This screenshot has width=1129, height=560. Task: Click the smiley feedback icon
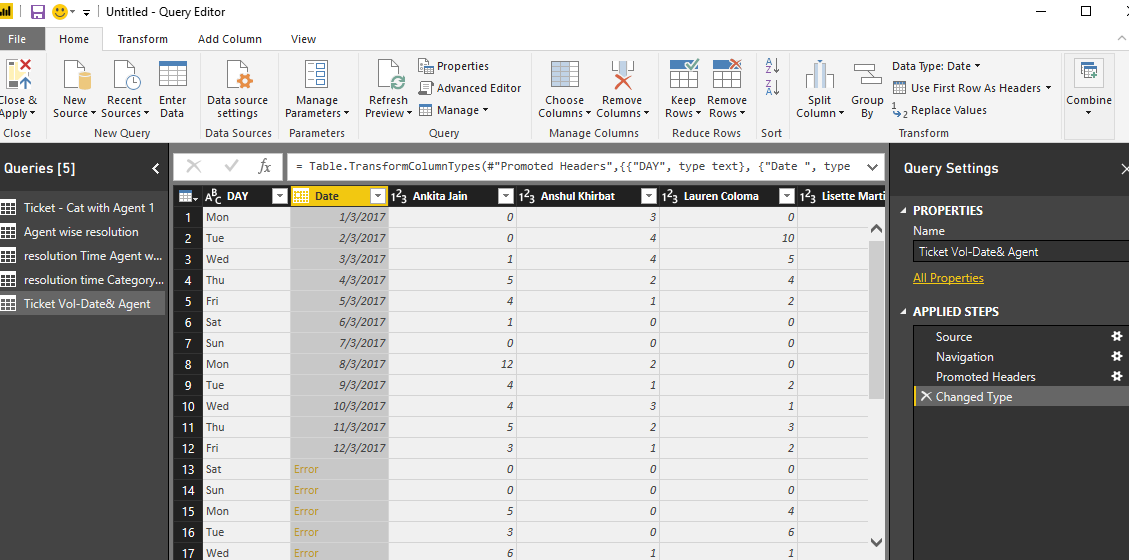tap(60, 12)
